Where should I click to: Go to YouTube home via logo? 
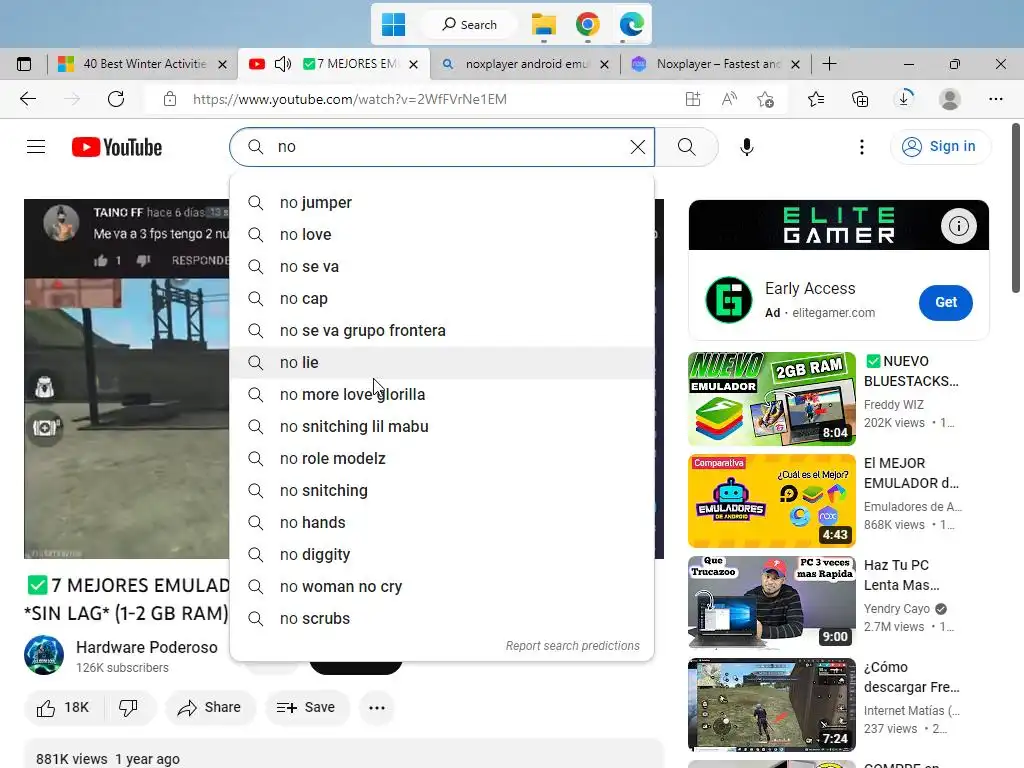[x=117, y=148]
